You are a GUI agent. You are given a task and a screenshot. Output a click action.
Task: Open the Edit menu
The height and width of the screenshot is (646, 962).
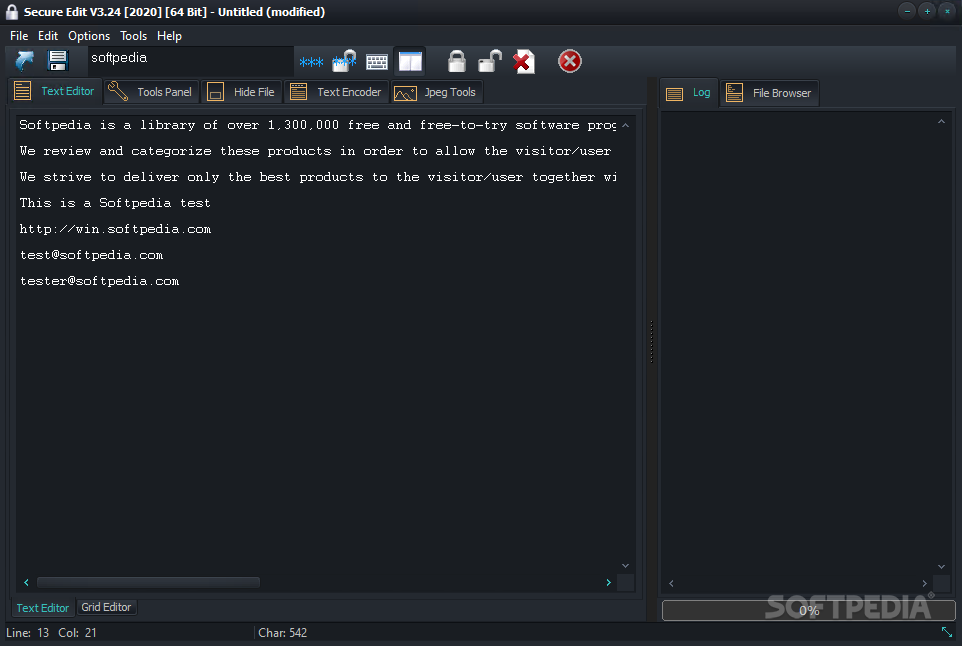48,36
